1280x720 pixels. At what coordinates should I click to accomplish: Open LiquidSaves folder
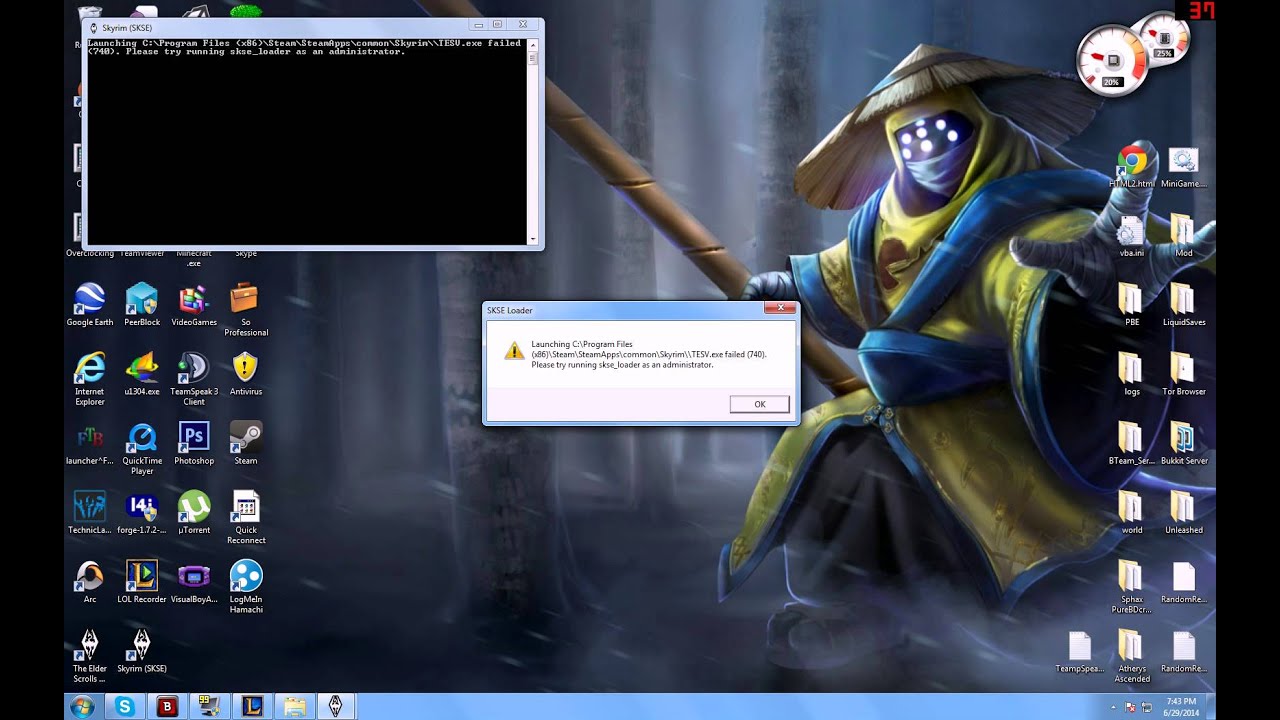point(1183,305)
